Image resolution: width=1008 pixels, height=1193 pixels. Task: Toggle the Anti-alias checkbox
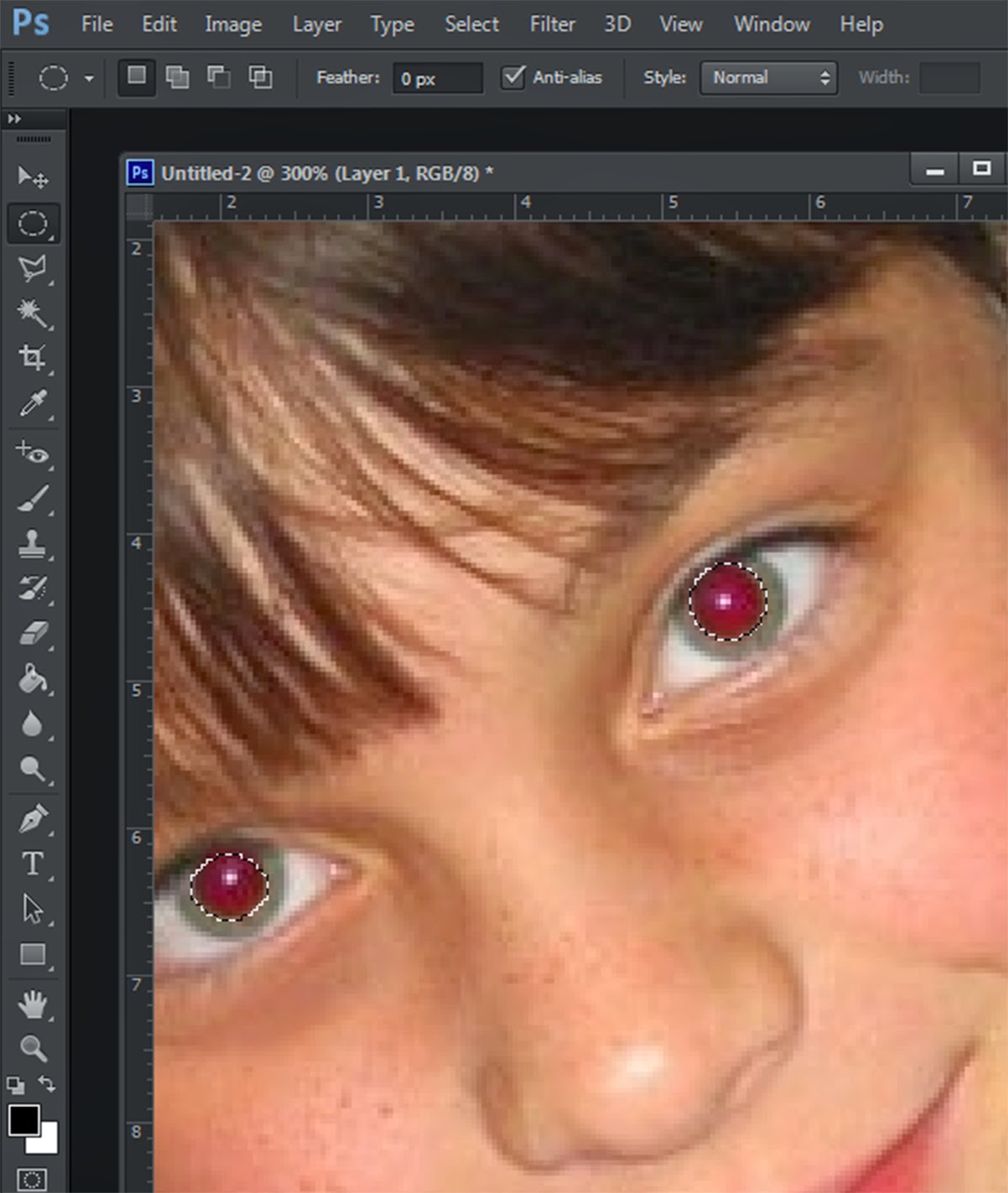tap(513, 77)
